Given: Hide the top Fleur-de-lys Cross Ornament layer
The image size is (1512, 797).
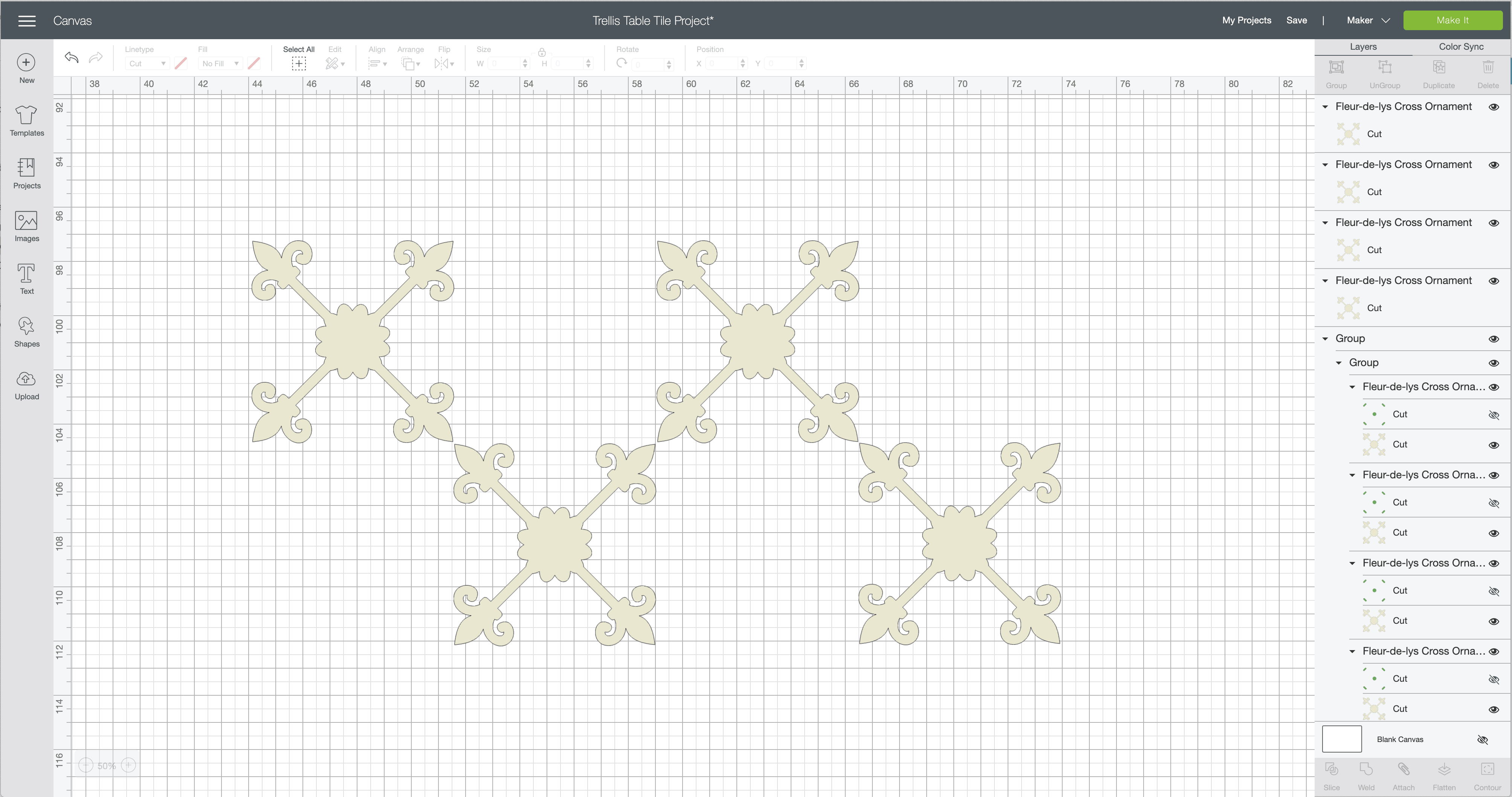Looking at the screenshot, I should pos(1494,107).
